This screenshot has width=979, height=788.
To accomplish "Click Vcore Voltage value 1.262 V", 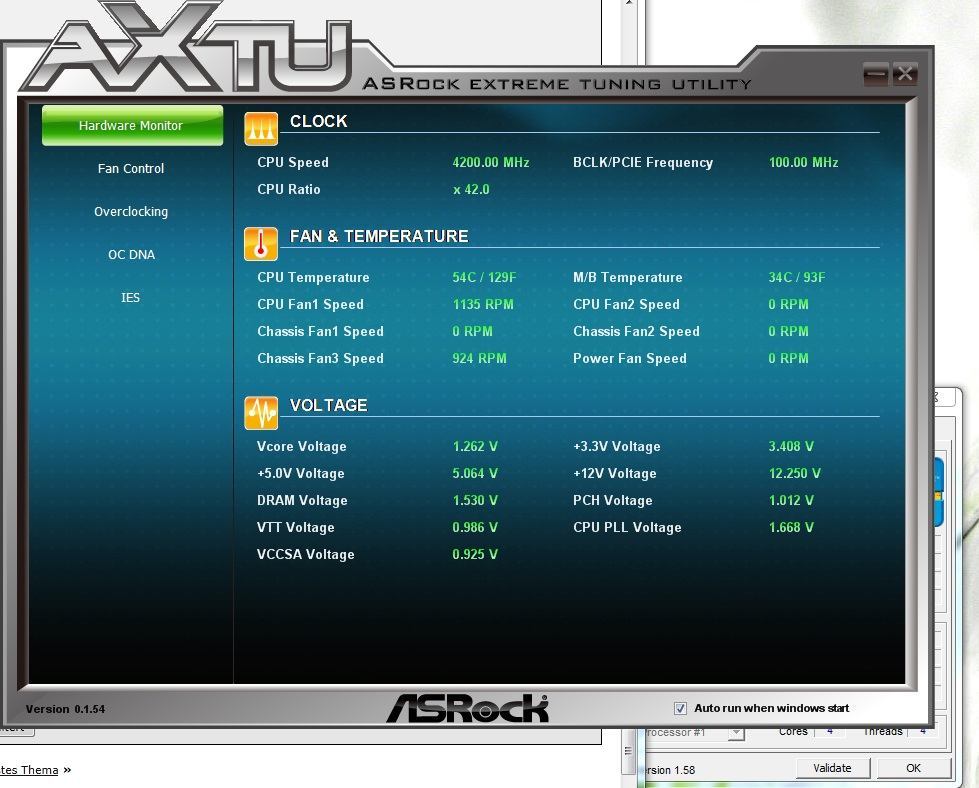I will coord(475,446).
